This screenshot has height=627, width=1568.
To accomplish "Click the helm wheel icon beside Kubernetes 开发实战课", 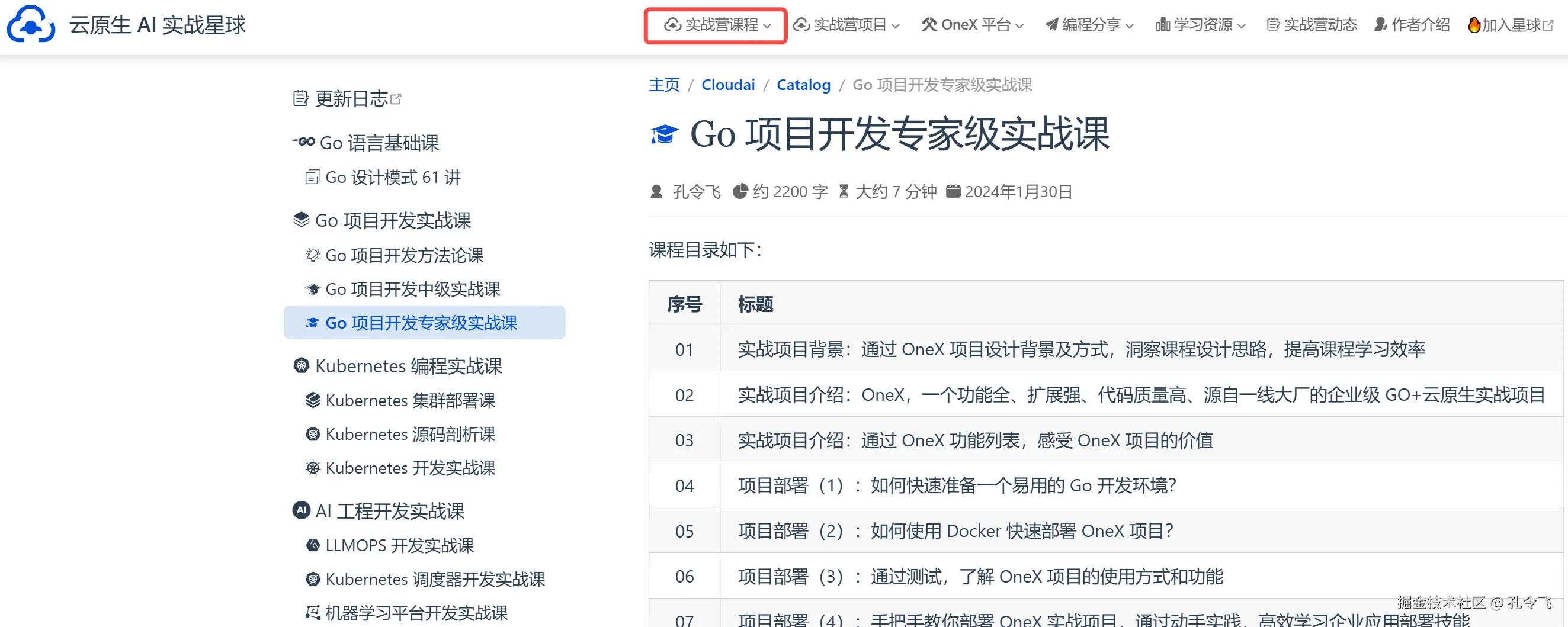I will coord(312,468).
